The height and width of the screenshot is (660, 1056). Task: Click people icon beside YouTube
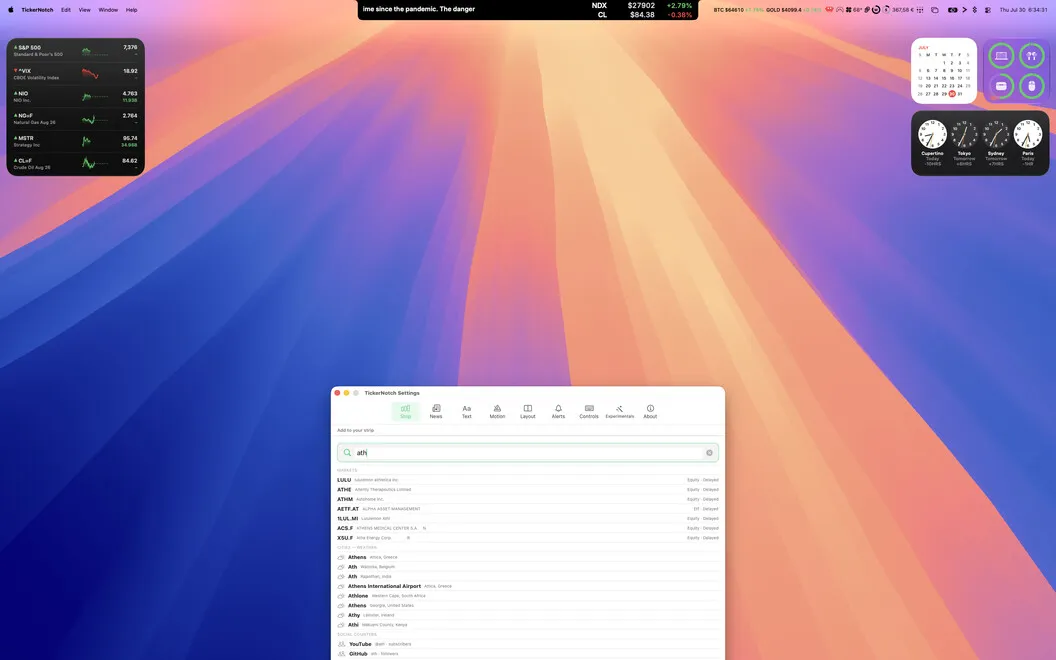click(341, 644)
